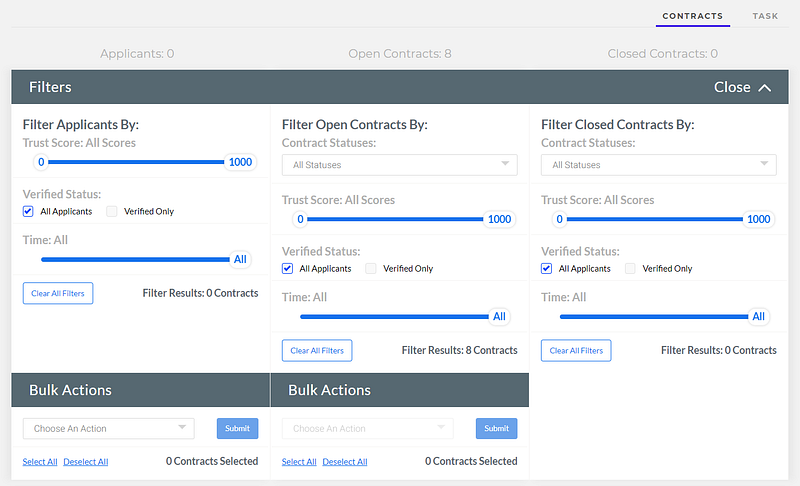Click Clear All Filters in Filter Applicants
Image resolution: width=800 pixels, height=486 pixels.
coord(58,293)
